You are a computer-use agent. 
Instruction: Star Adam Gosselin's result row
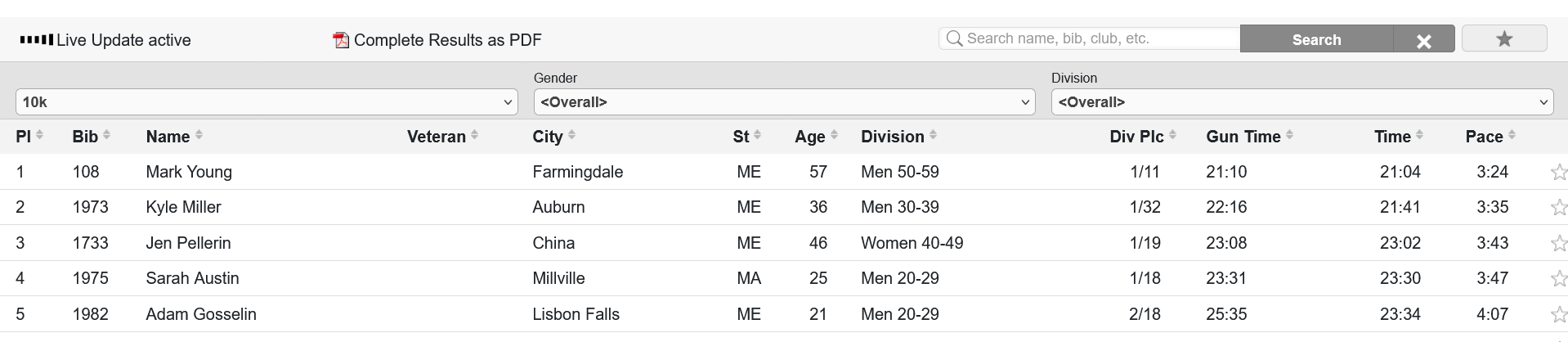click(1558, 315)
